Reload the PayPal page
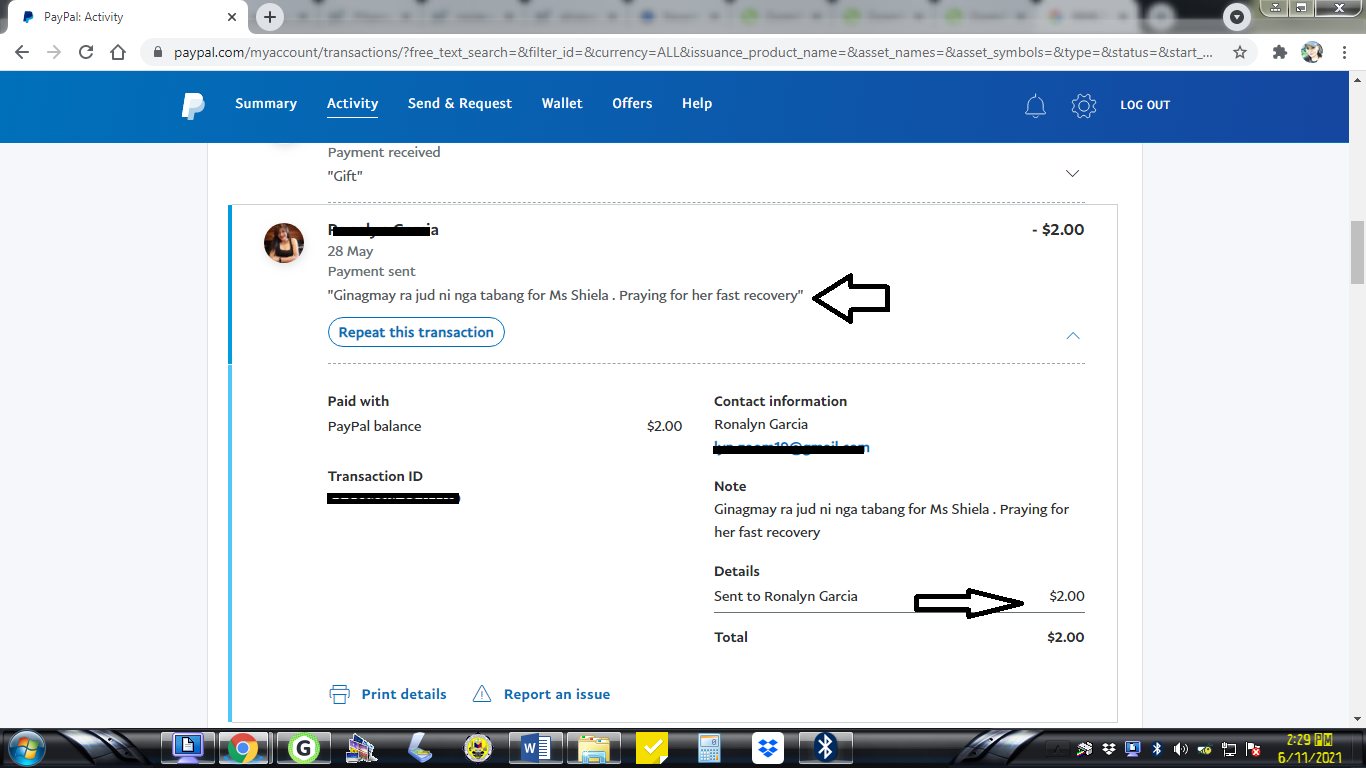This screenshot has height=768, width=1366. 86,52
